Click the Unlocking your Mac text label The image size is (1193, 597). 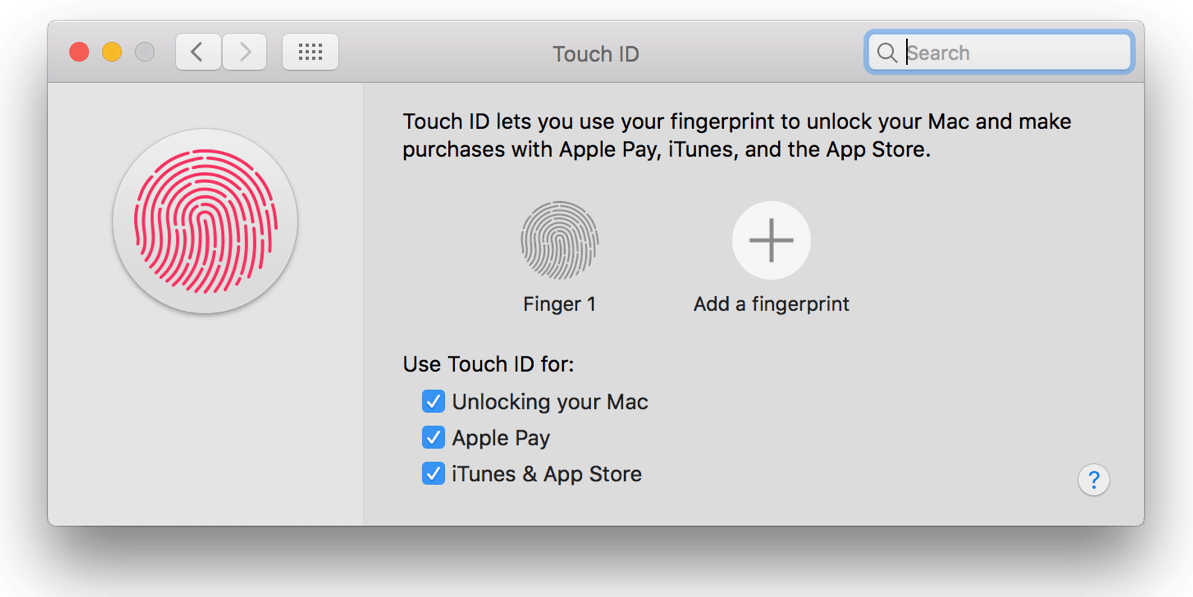click(551, 402)
